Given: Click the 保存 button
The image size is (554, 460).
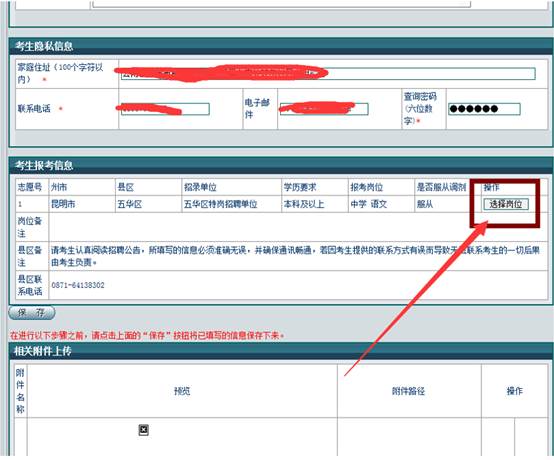Looking at the screenshot, I should (32, 313).
